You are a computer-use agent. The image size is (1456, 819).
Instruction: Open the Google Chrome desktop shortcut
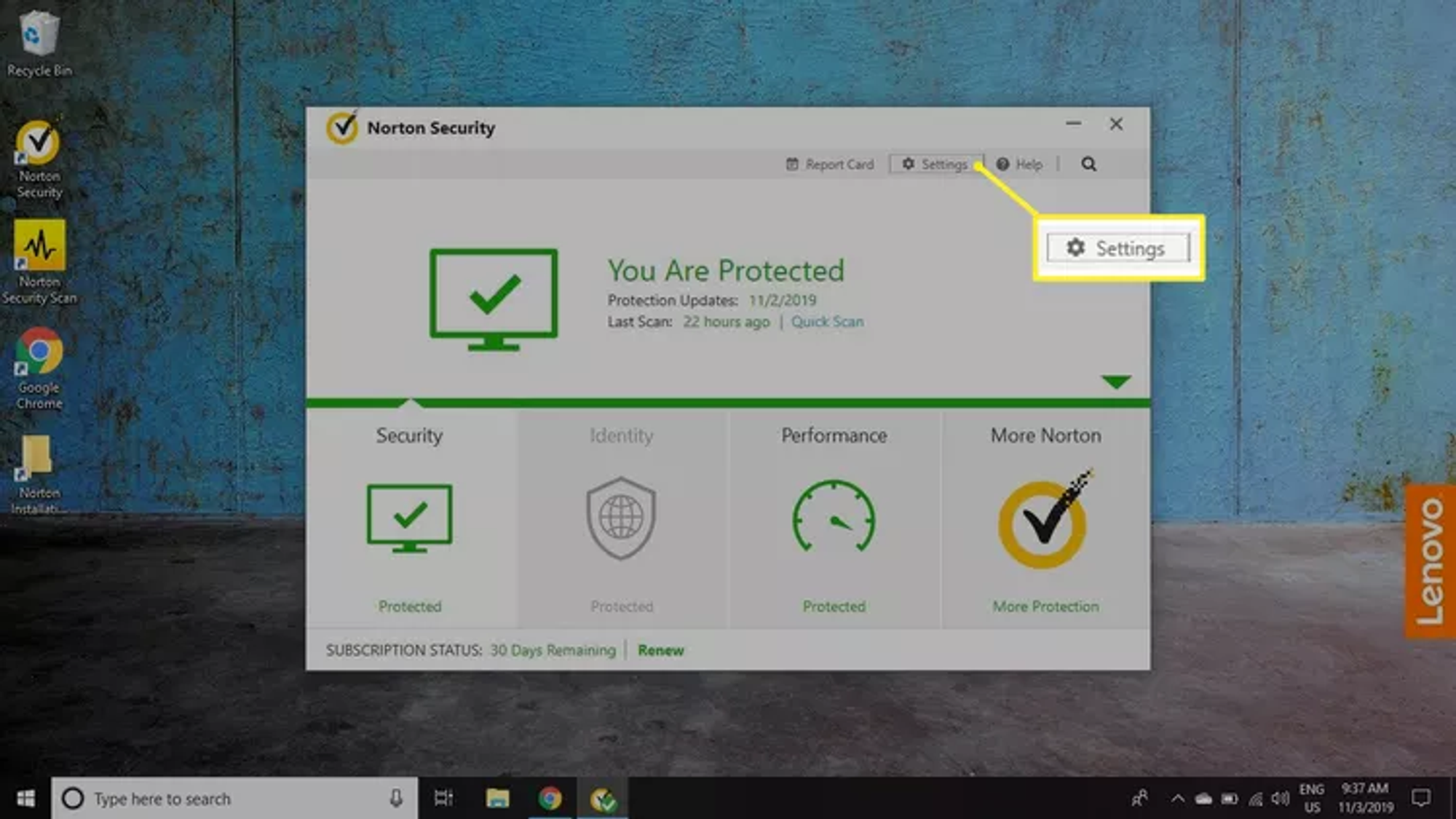39,368
